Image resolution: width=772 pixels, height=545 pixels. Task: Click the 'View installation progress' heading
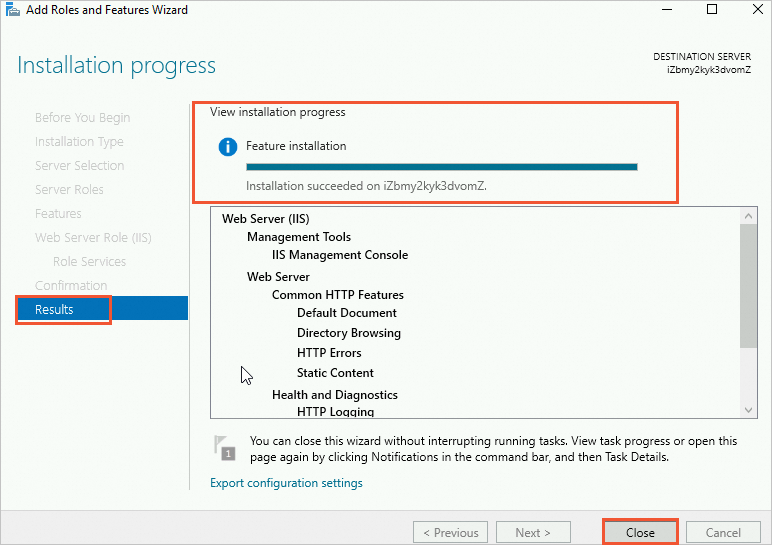tap(278, 112)
